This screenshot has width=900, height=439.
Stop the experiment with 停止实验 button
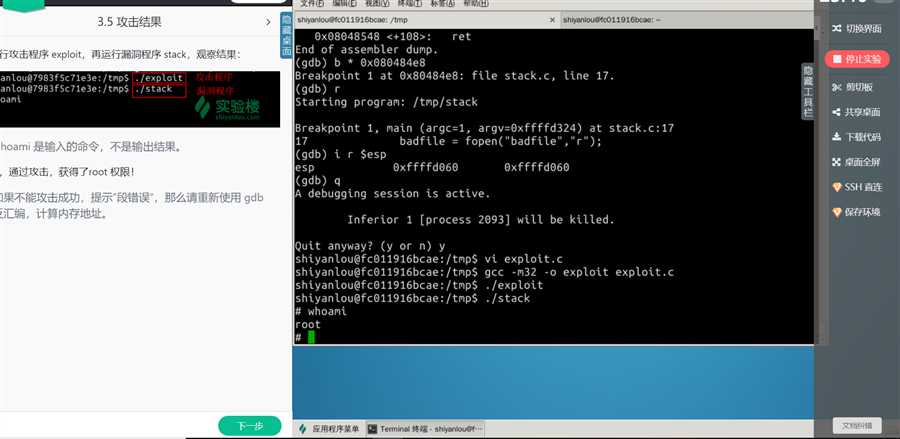coord(857,59)
